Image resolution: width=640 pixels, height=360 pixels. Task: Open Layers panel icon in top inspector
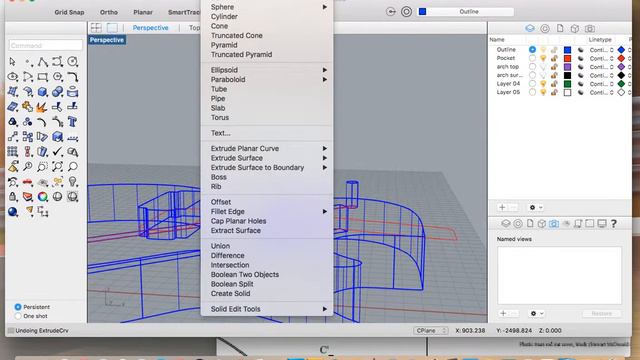click(x=530, y=28)
